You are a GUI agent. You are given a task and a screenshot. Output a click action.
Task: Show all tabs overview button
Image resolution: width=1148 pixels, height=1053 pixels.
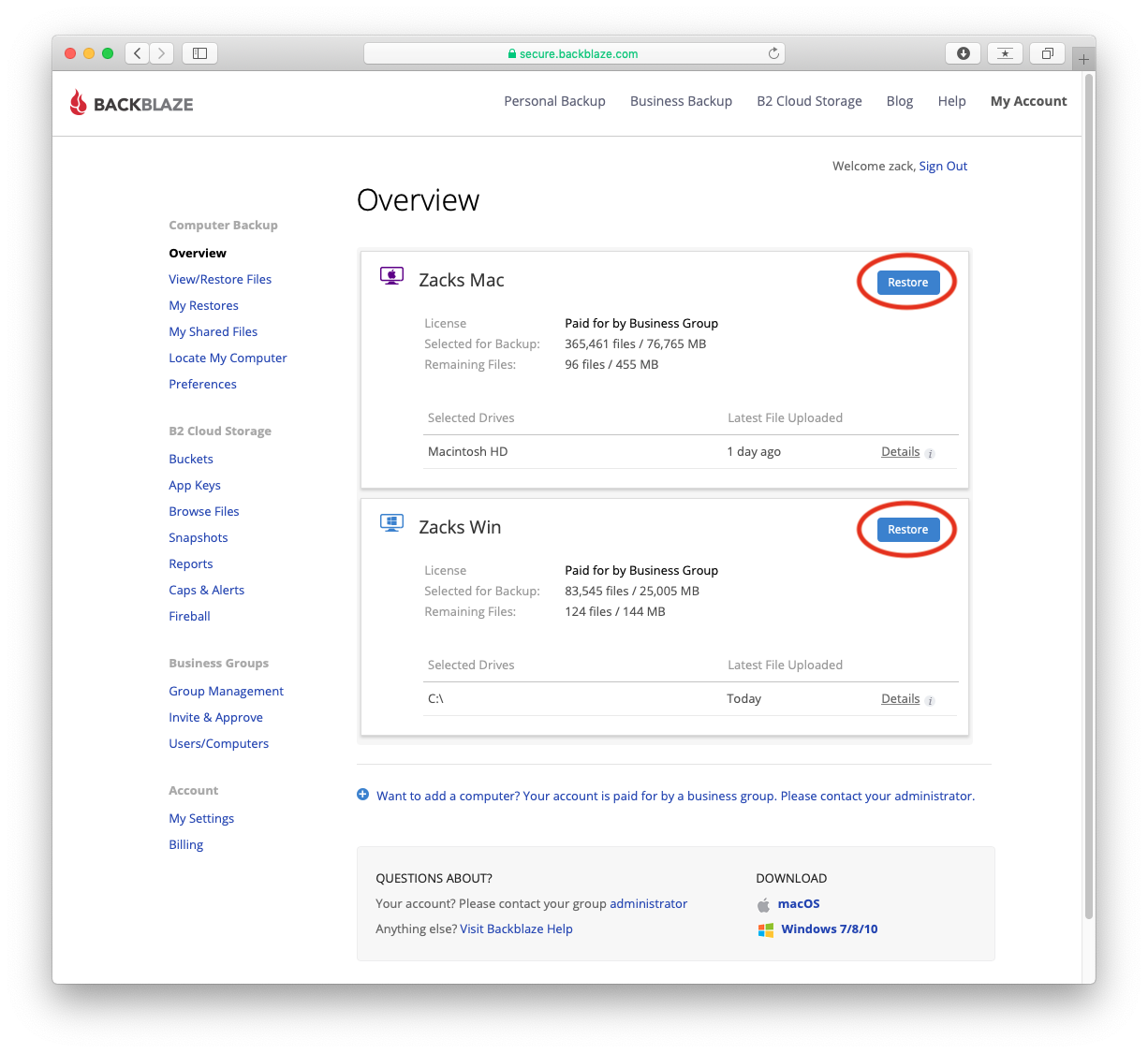pyautogui.click(x=1047, y=53)
